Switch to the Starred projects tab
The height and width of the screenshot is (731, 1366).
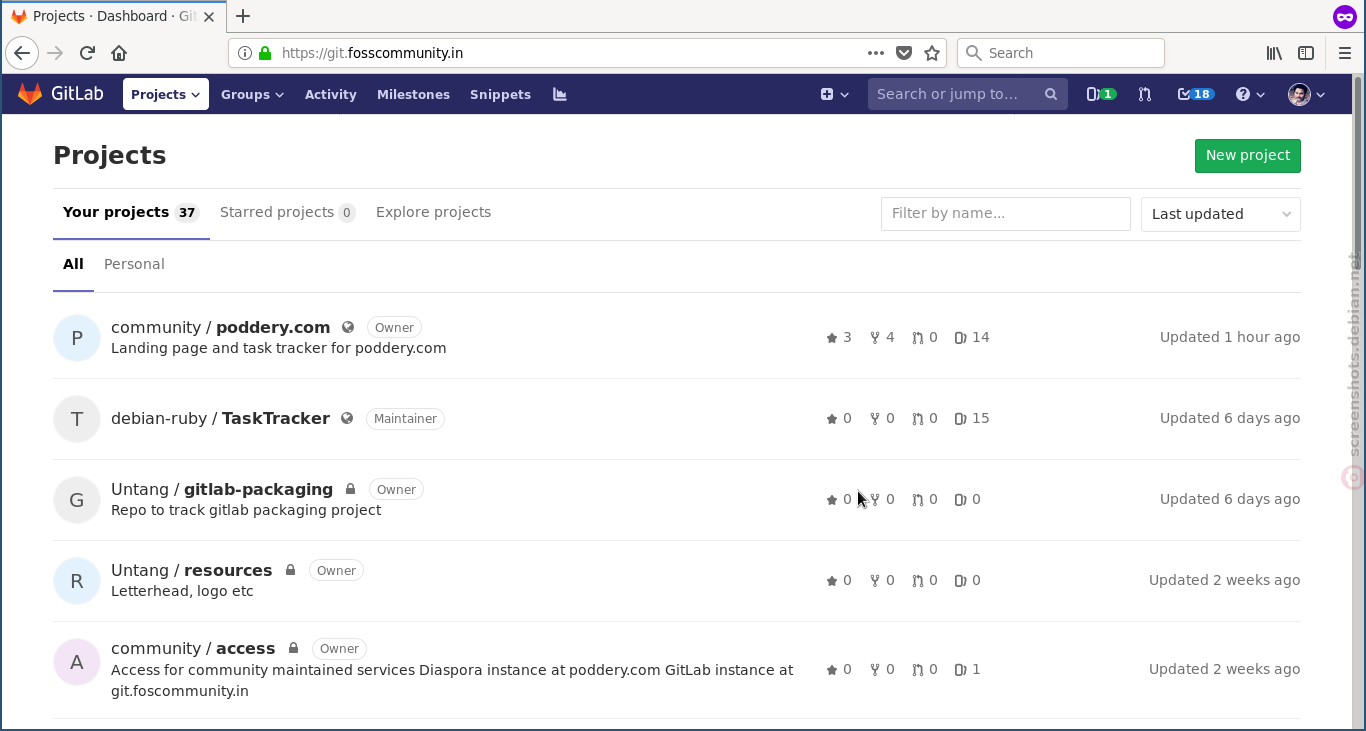[x=287, y=212]
